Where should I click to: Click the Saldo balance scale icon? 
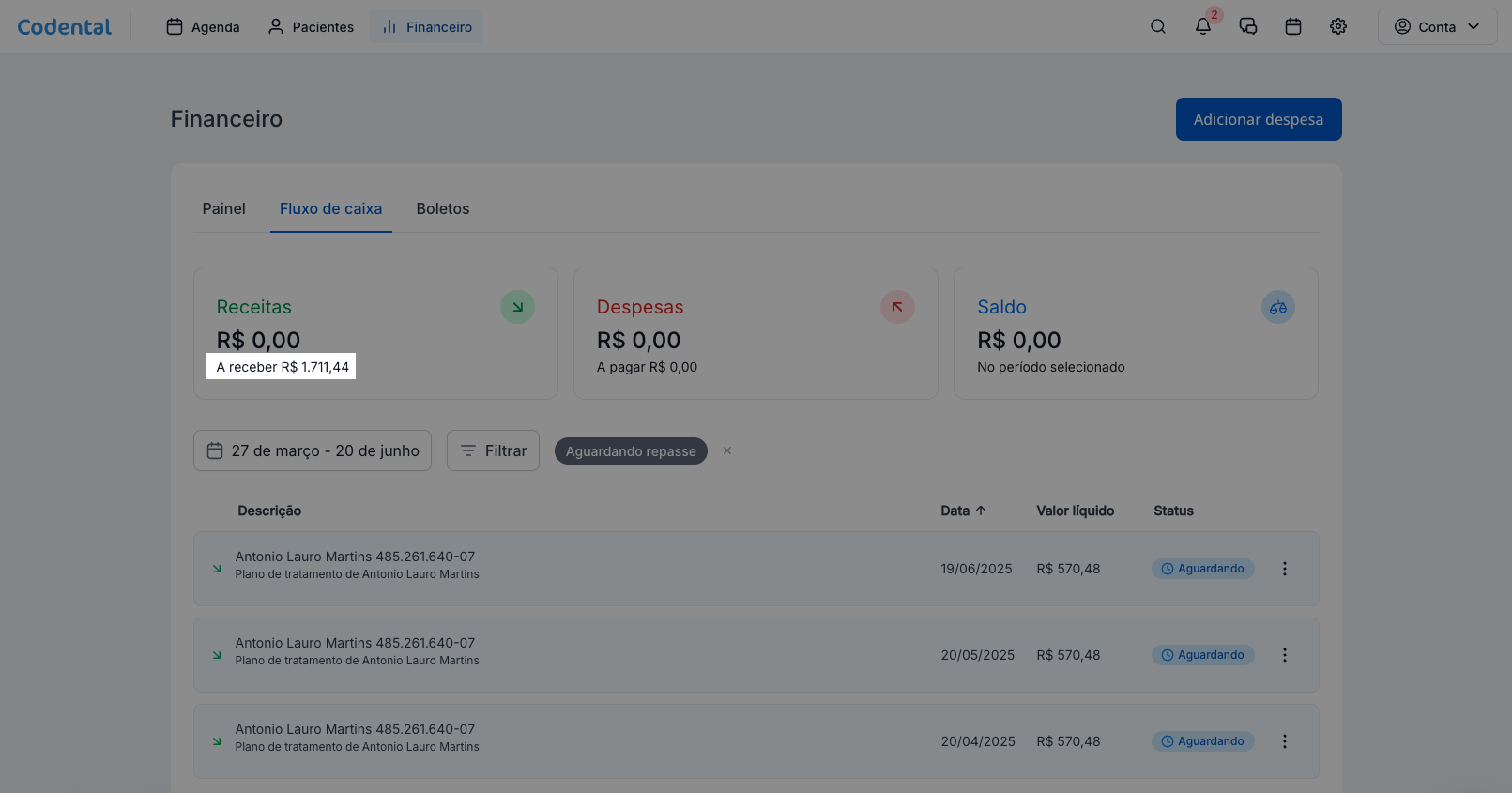(1277, 307)
